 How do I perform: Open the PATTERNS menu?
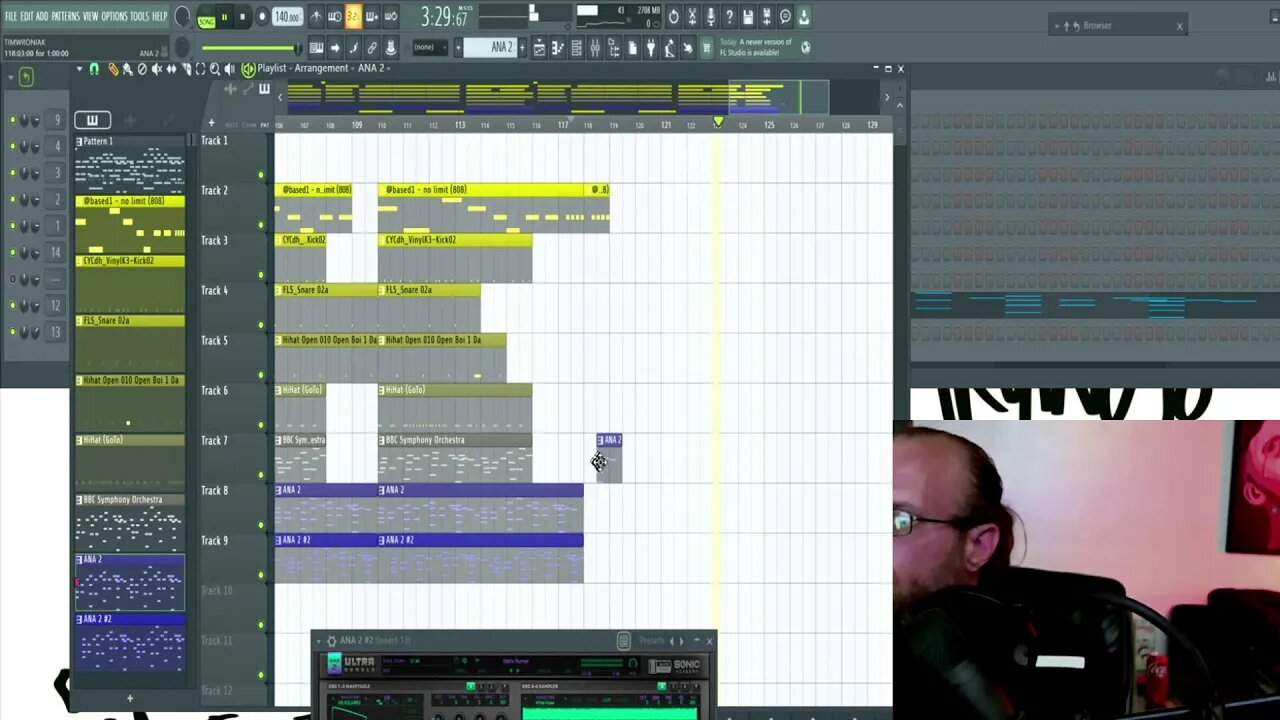click(x=65, y=16)
